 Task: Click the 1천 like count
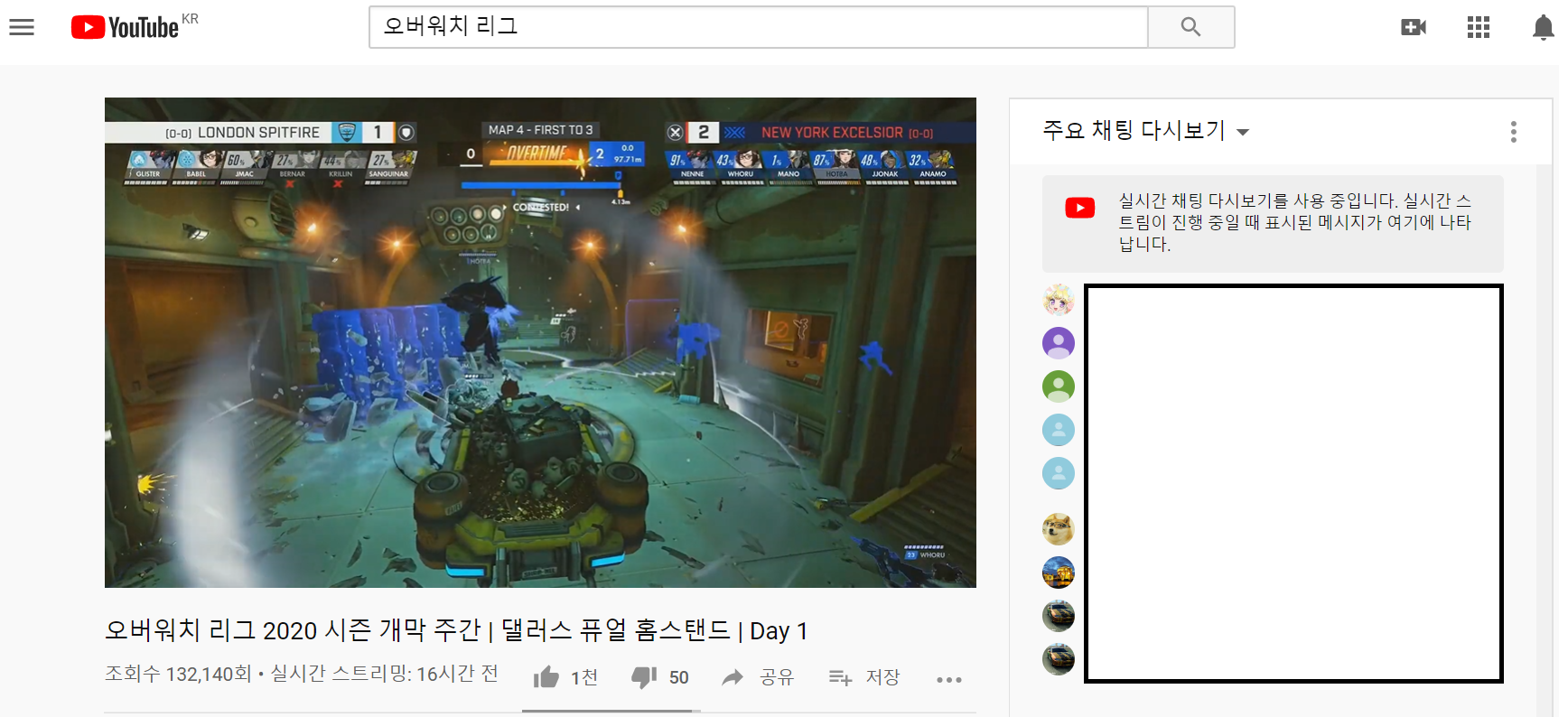(x=584, y=677)
